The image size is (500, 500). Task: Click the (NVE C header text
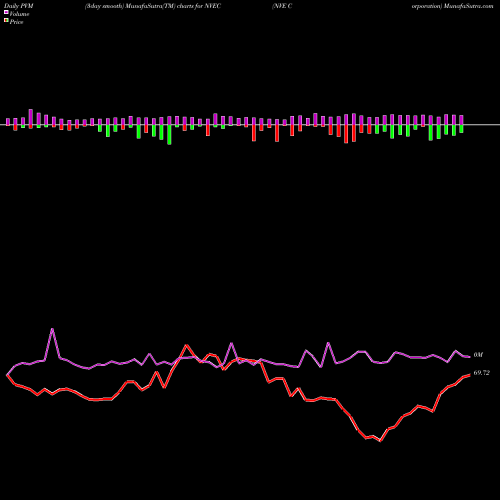coord(282,6)
